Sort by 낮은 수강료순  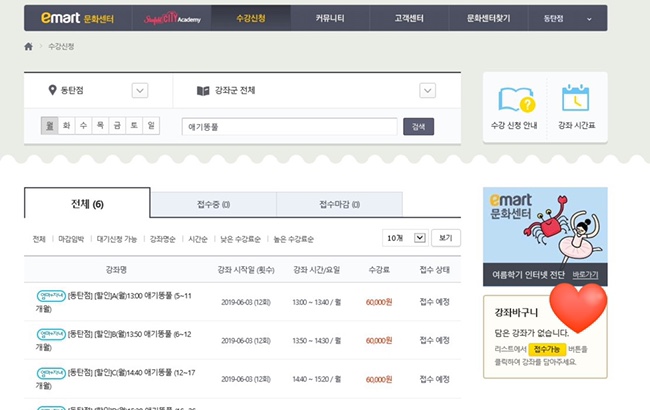point(240,239)
